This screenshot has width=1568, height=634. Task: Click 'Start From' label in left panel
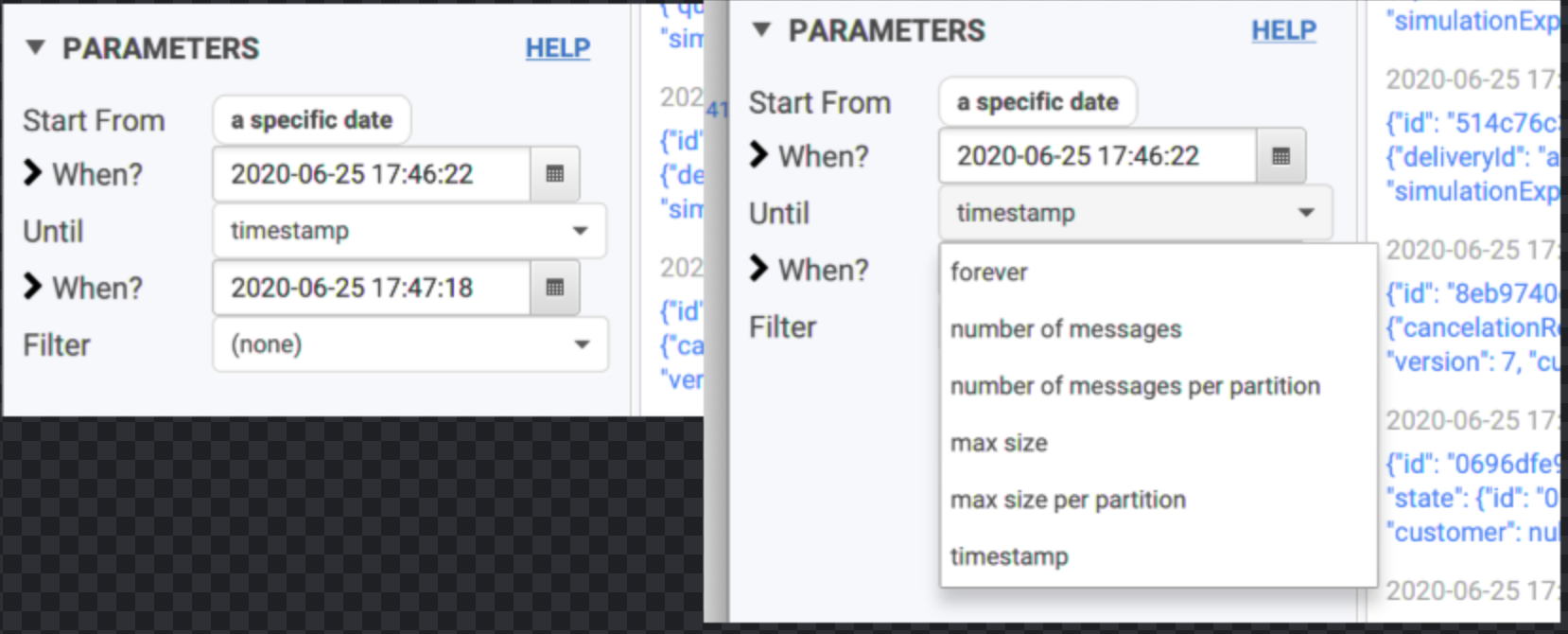94,121
